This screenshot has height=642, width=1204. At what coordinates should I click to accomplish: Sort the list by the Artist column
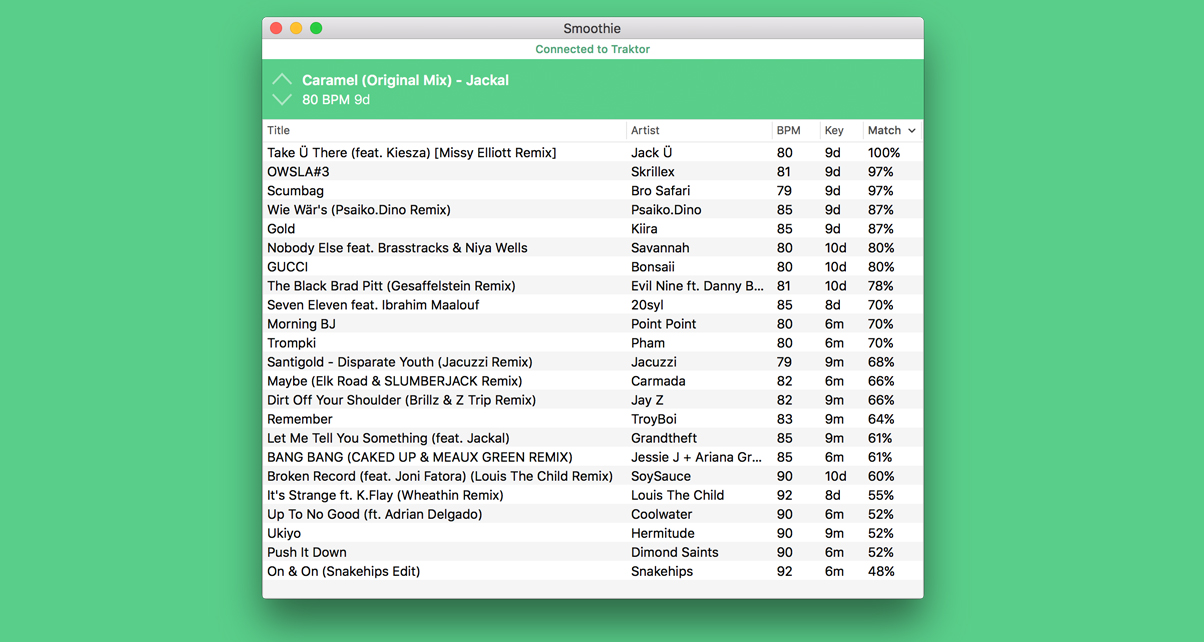(x=699, y=130)
